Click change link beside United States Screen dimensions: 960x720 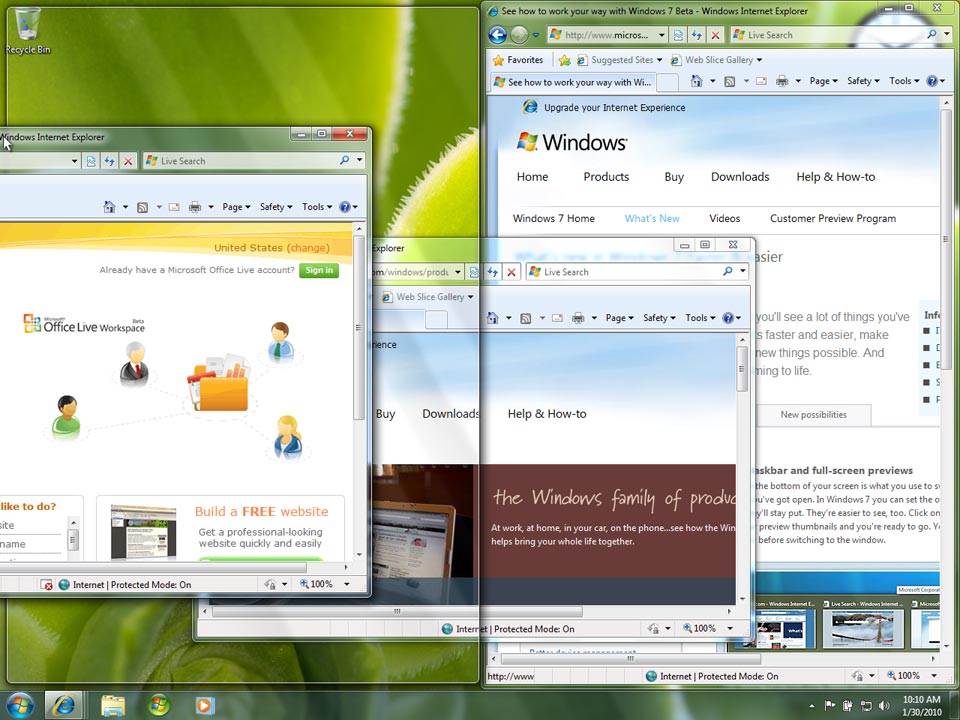click(x=308, y=248)
